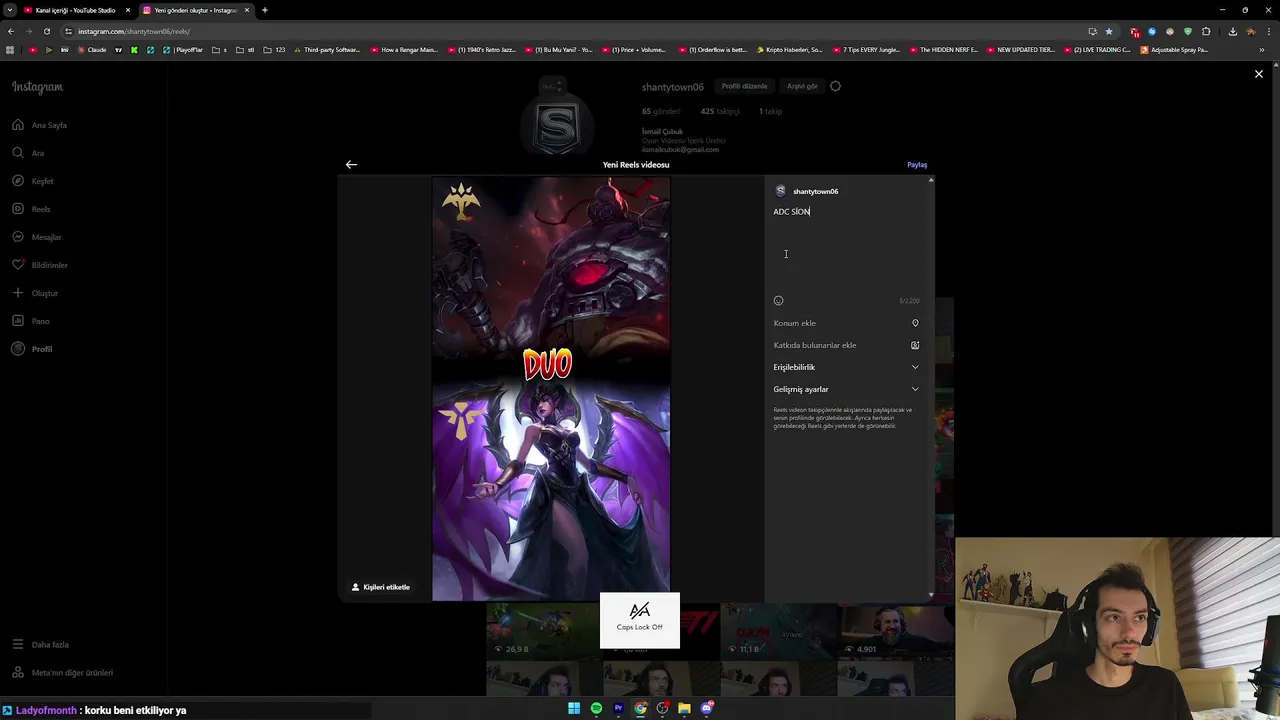
Task: Open Keşfet in the sidebar
Action: 33,181
